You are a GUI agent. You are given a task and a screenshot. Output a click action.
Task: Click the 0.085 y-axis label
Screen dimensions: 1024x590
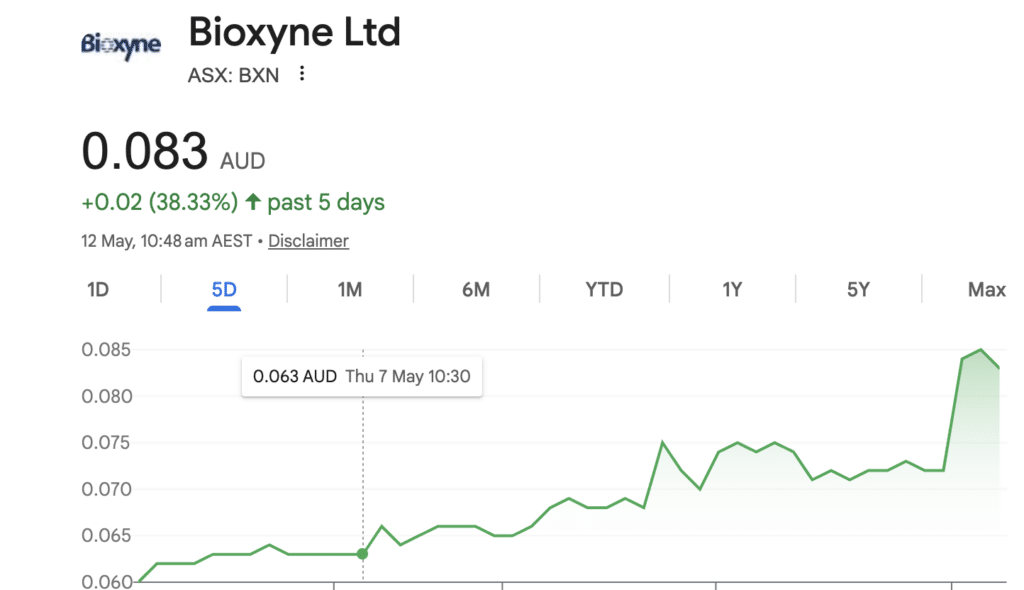(x=106, y=350)
